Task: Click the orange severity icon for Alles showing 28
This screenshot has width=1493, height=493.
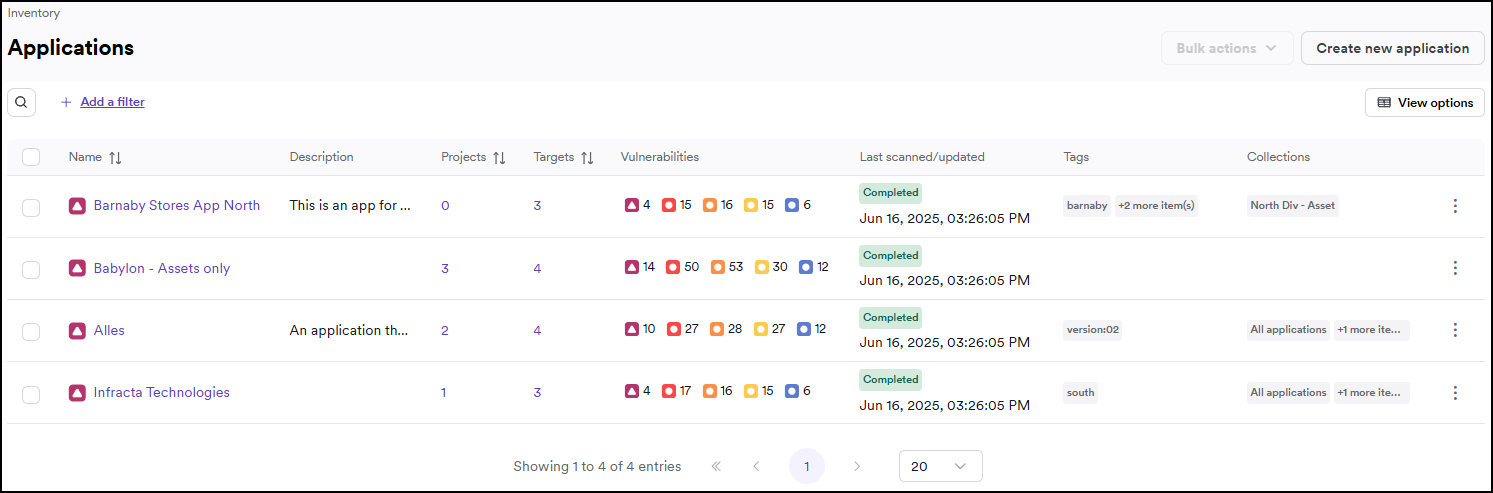Action: 717,329
